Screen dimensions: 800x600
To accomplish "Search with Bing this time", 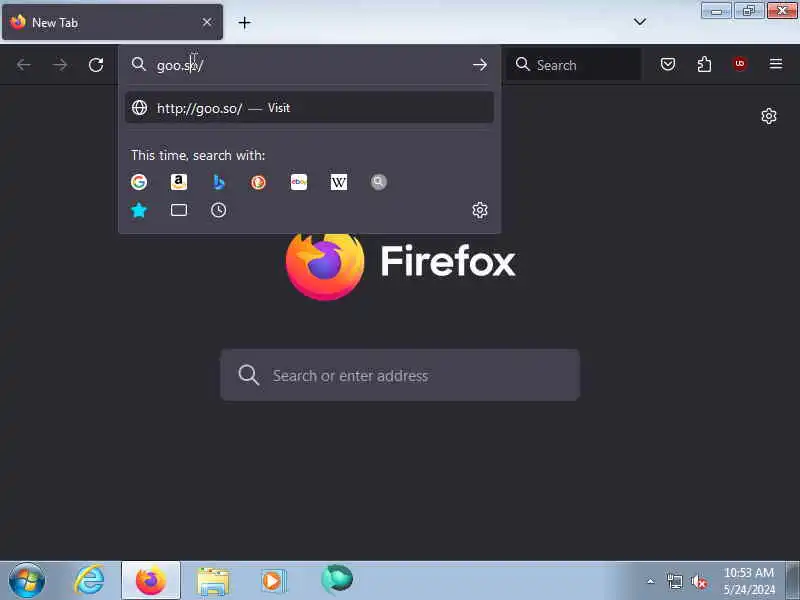I will pos(219,182).
